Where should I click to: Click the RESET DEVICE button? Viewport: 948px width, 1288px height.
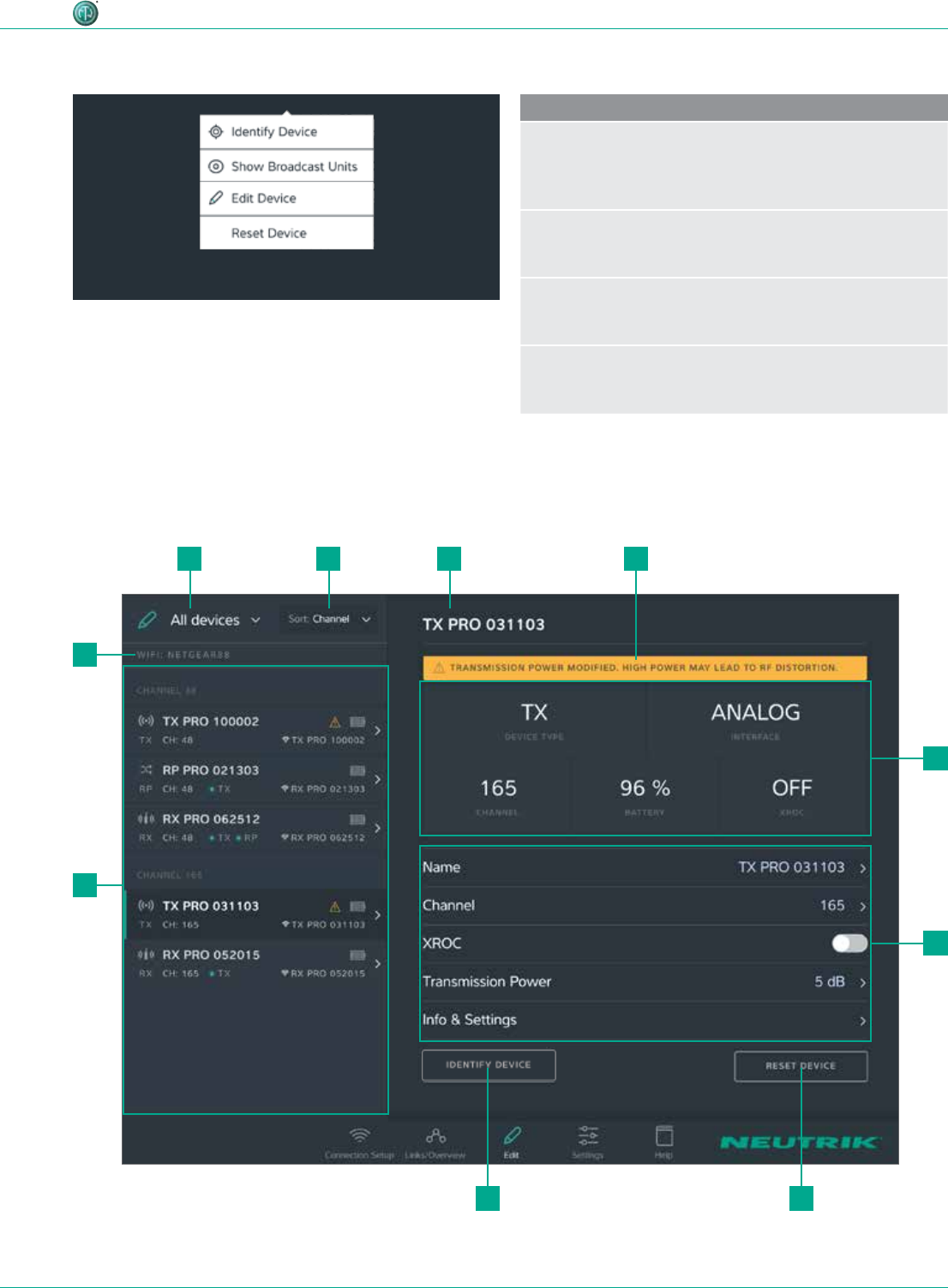point(801,1066)
